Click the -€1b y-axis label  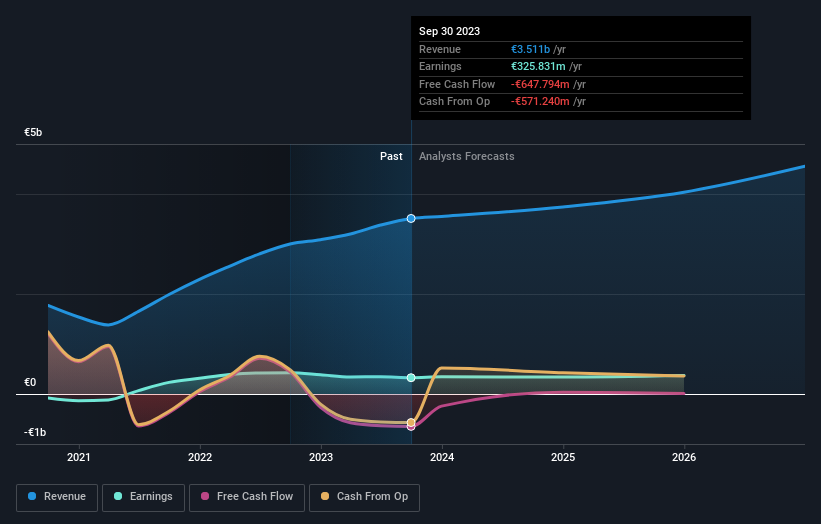click(x=35, y=432)
